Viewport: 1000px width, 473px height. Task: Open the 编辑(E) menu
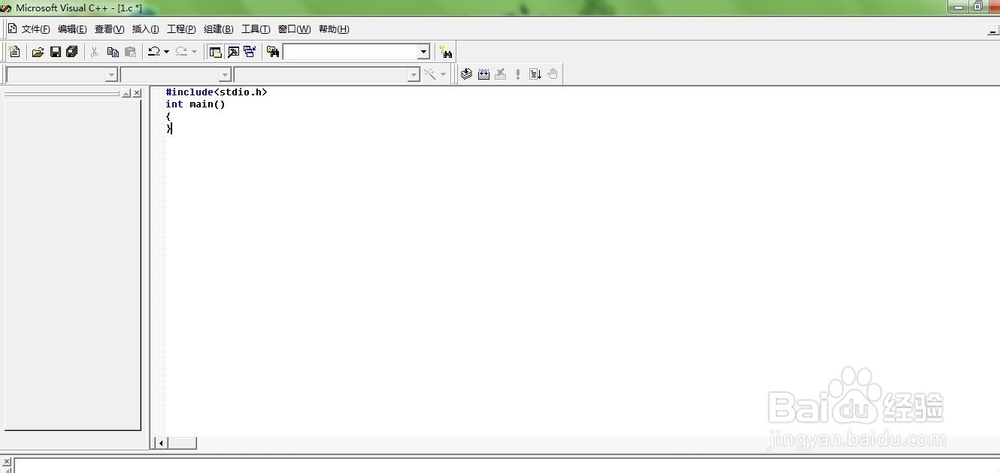pyautogui.click(x=72, y=29)
